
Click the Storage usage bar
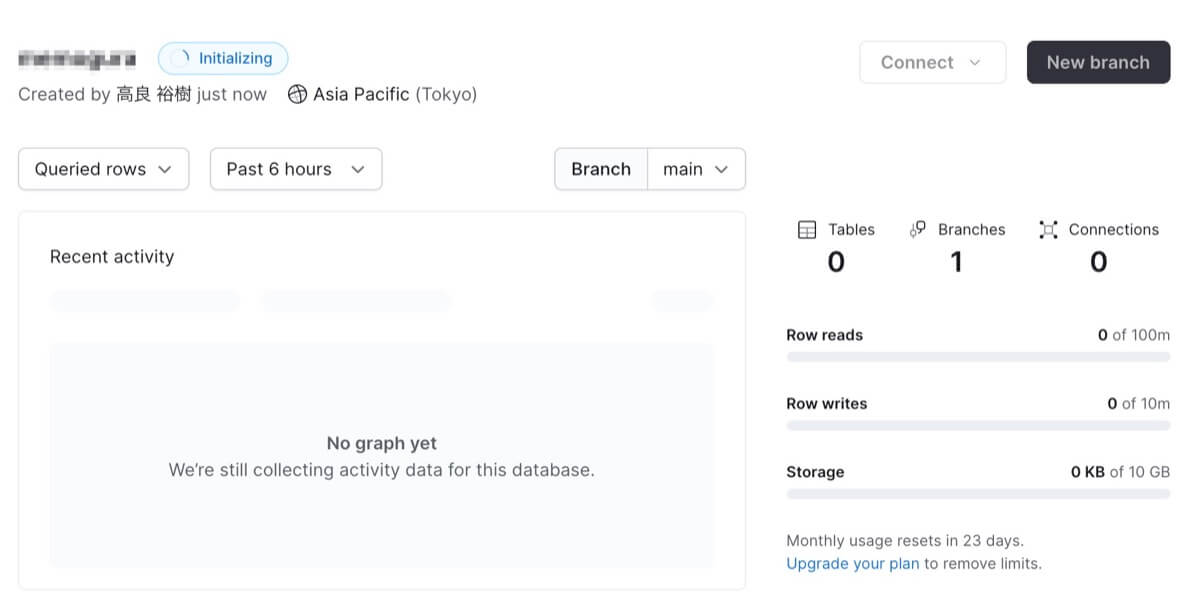click(978, 494)
